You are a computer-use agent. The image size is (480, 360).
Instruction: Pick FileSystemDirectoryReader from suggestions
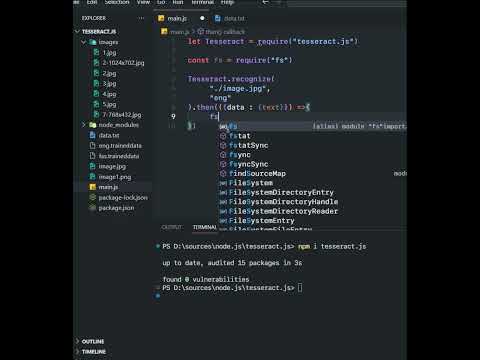coord(283,211)
